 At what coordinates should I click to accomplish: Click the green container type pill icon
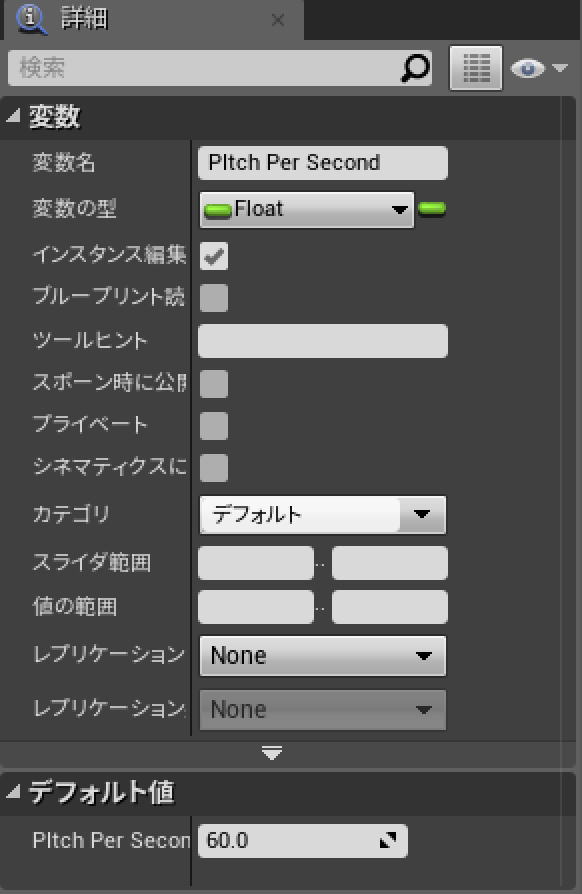[x=432, y=209]
